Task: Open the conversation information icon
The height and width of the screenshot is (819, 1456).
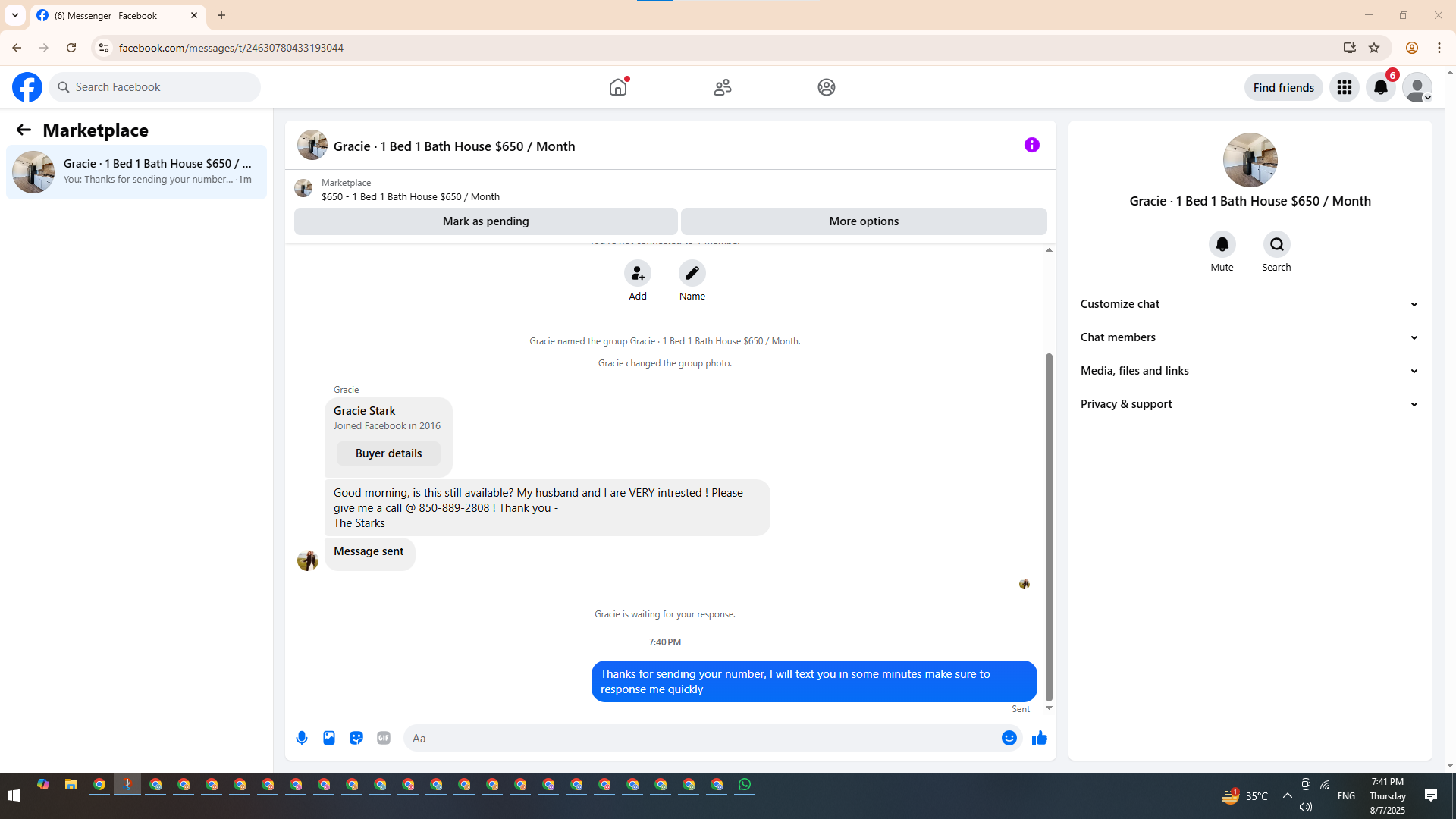Action: click(1032, 145)
